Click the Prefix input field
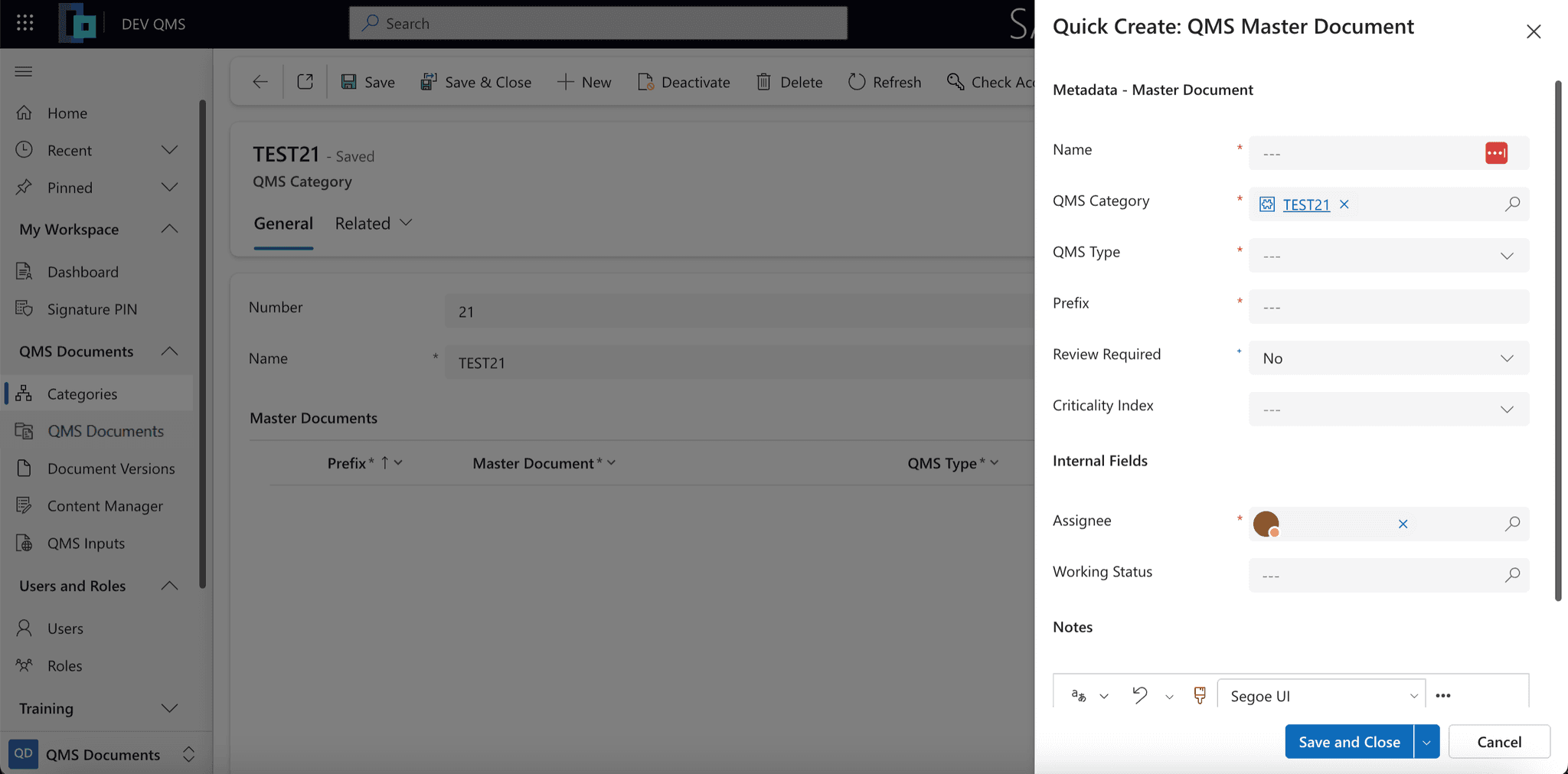Viewport: 1568px width, 774px height. pyautogui.click(x=1389, y=307)
